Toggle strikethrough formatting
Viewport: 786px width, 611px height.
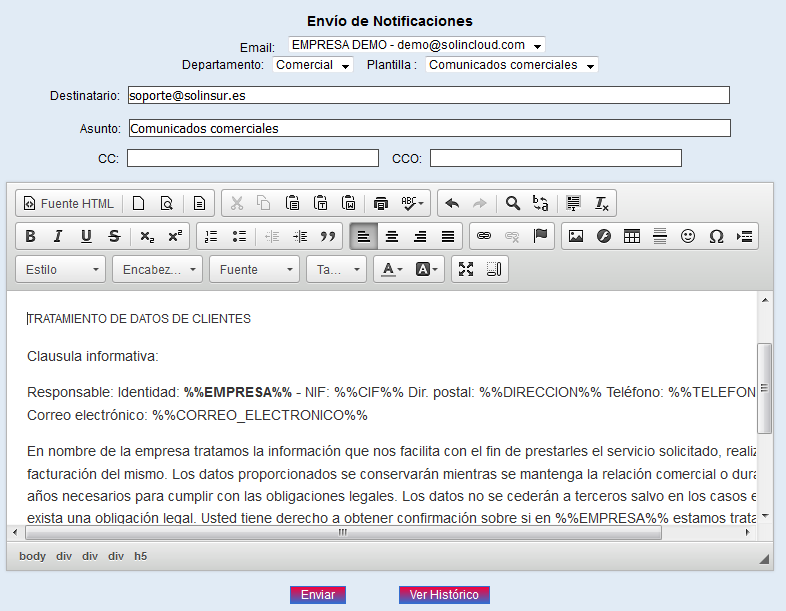tap(114, 236)
